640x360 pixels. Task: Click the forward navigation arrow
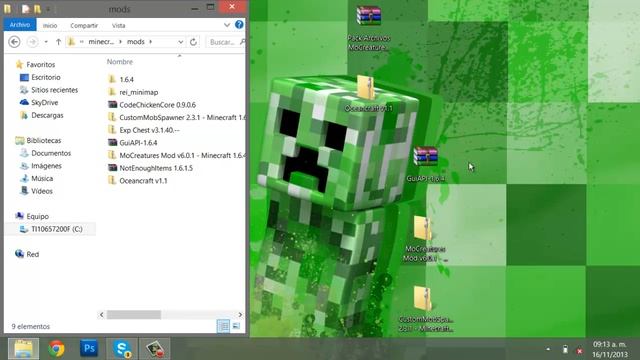(32, 42)
